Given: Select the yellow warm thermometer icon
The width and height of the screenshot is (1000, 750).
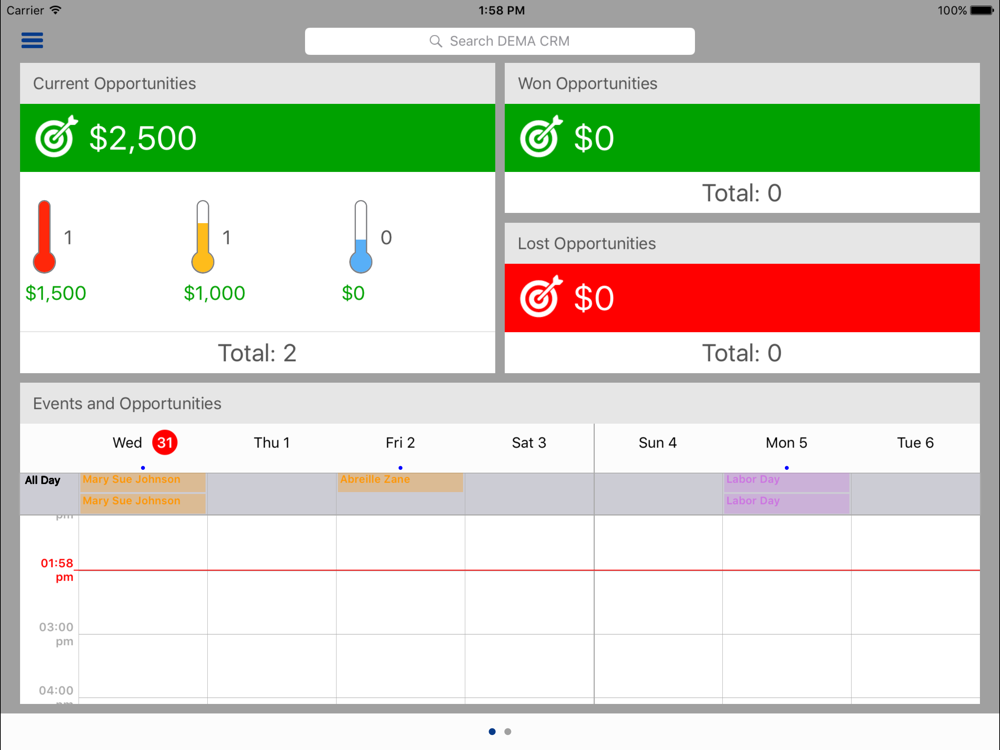Looking at the screenshot, I should point(203,237).
